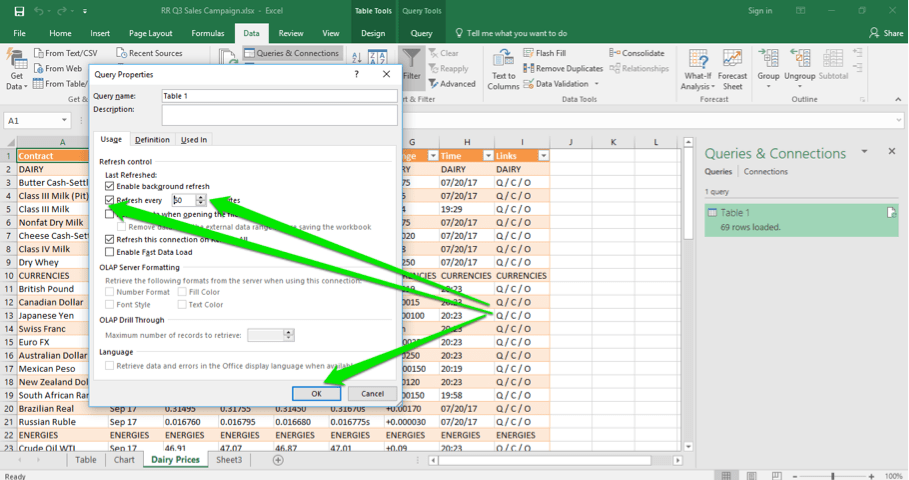Viewport: 909px width, 480px height.
Task: Open Text to Columns wizard
Action: pos(503,70)
